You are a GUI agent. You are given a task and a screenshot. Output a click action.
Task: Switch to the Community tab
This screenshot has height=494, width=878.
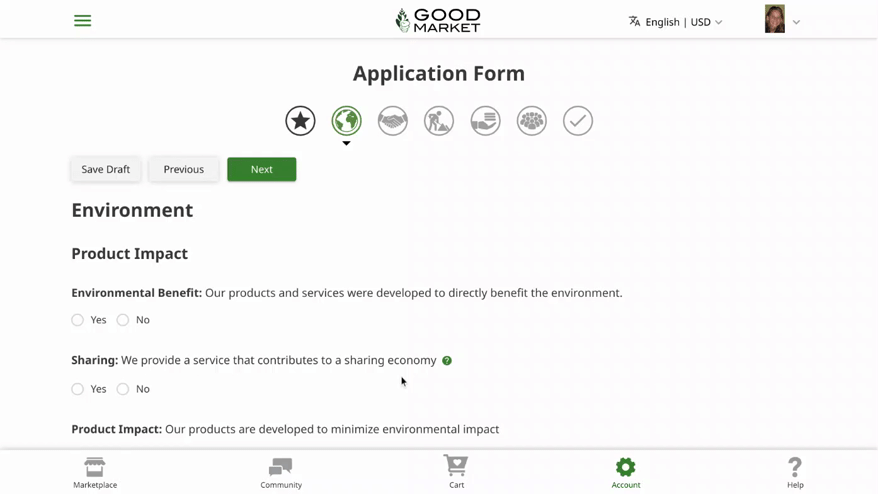(281, 473)
